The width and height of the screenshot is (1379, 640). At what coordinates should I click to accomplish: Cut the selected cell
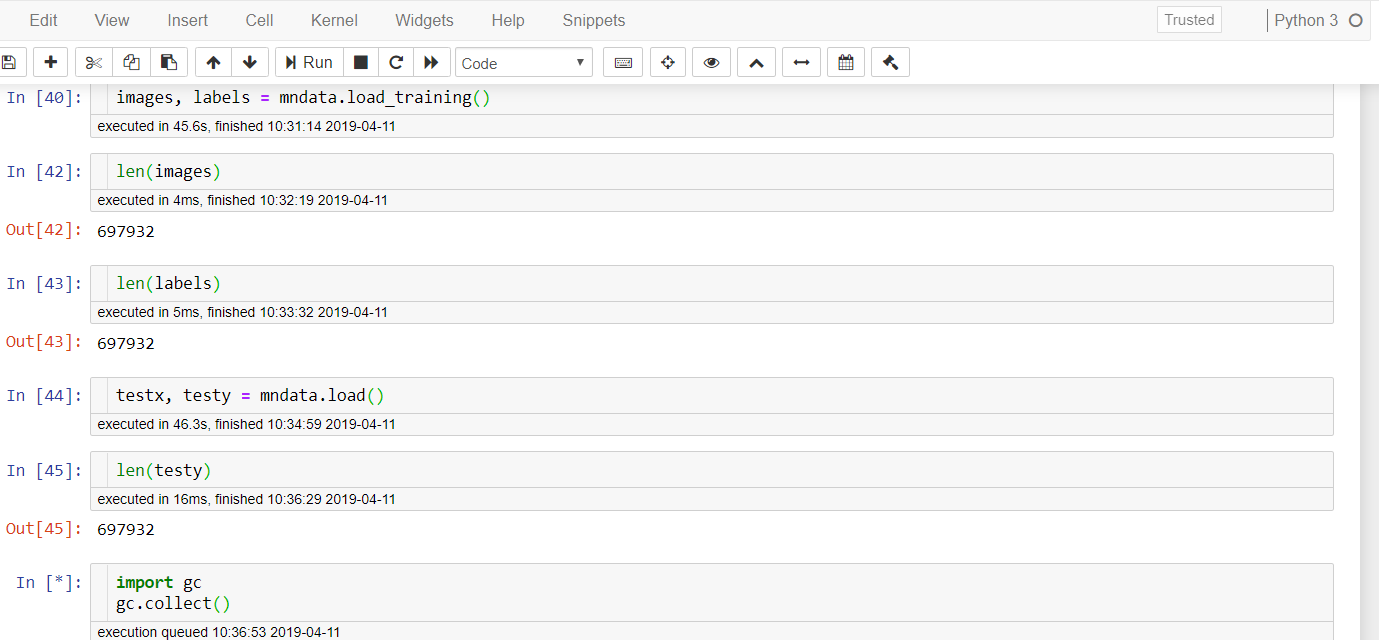pyautogui.click(x=93, y=62)
